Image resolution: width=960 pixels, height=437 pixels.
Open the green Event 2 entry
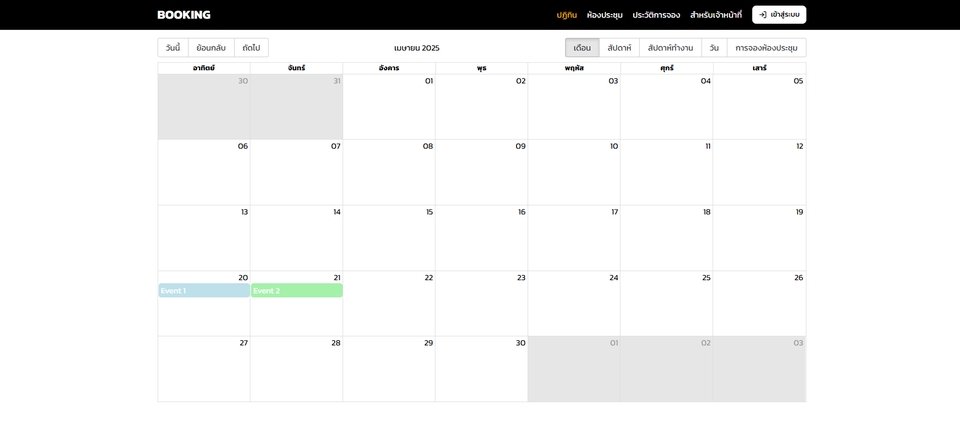[296, 291]
